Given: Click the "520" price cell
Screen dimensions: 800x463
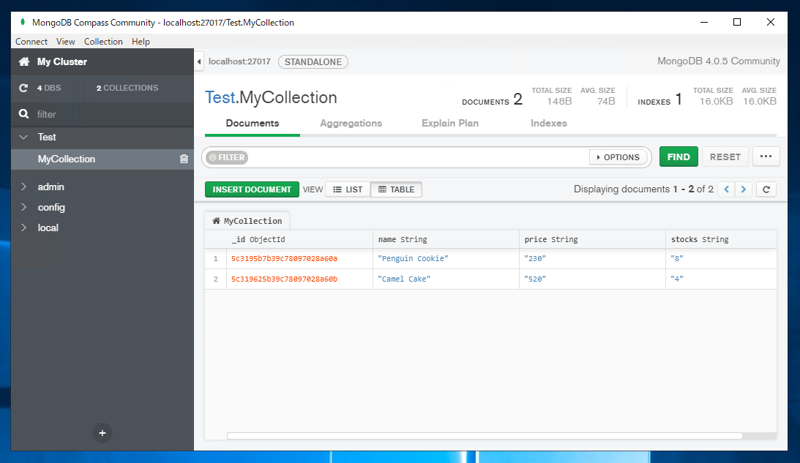Looking at the screenshot, I should pos(592,279).
